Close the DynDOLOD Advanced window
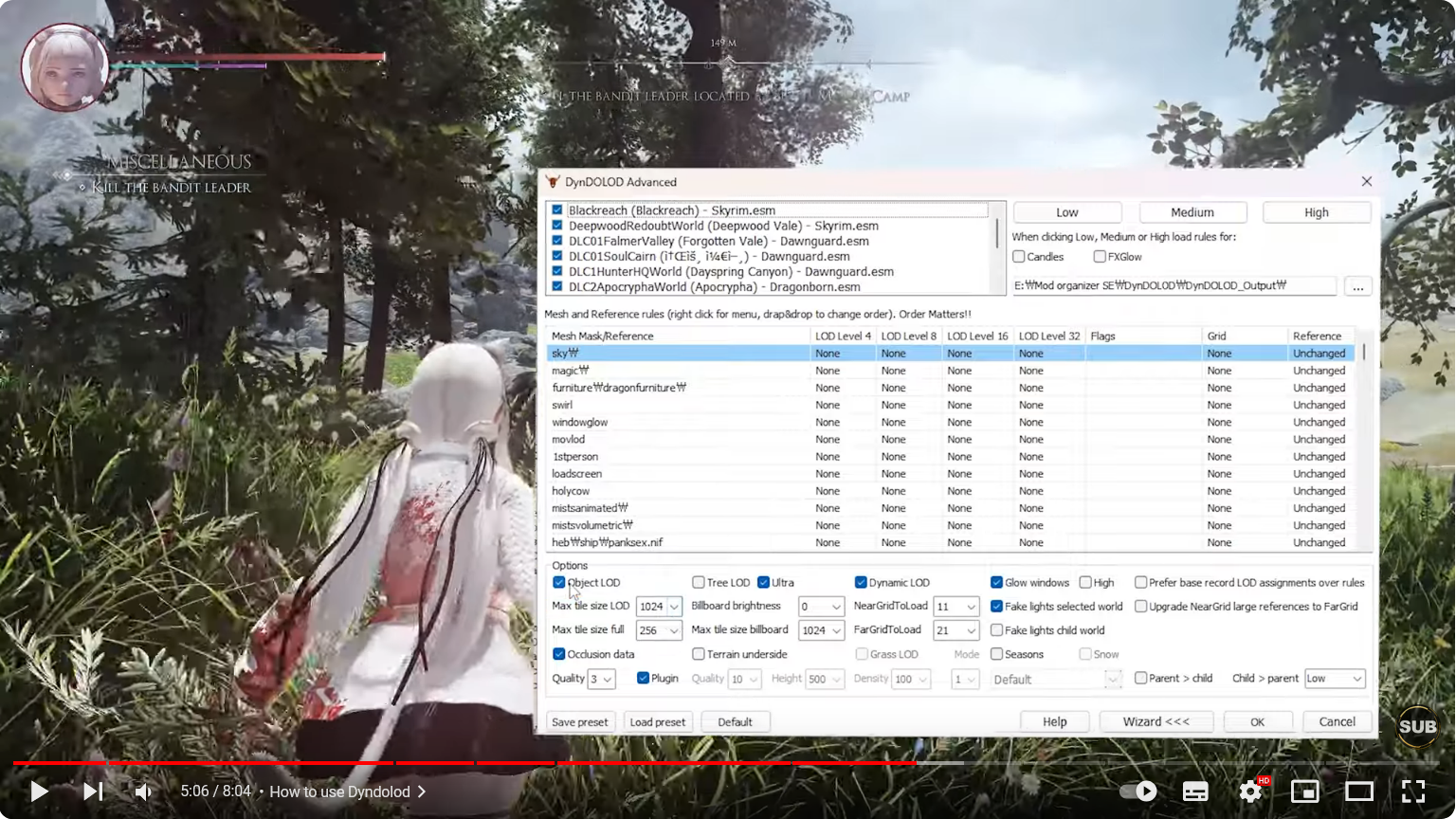 coord(1366,182)
